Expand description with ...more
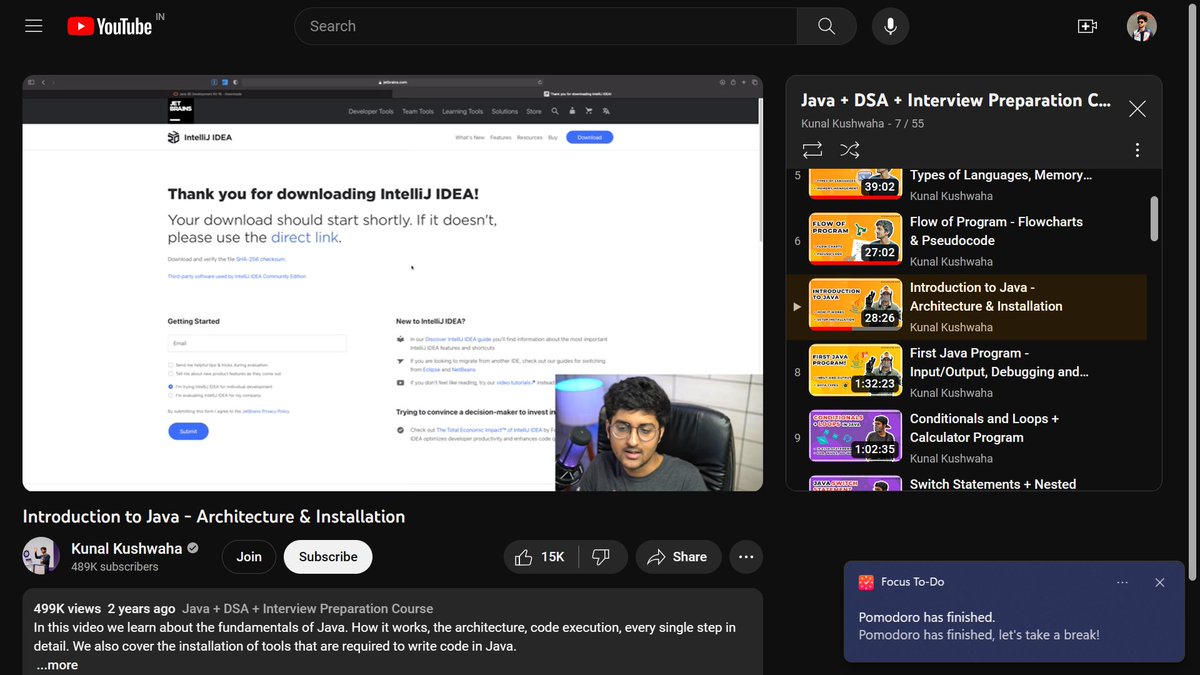 (57, 665)
